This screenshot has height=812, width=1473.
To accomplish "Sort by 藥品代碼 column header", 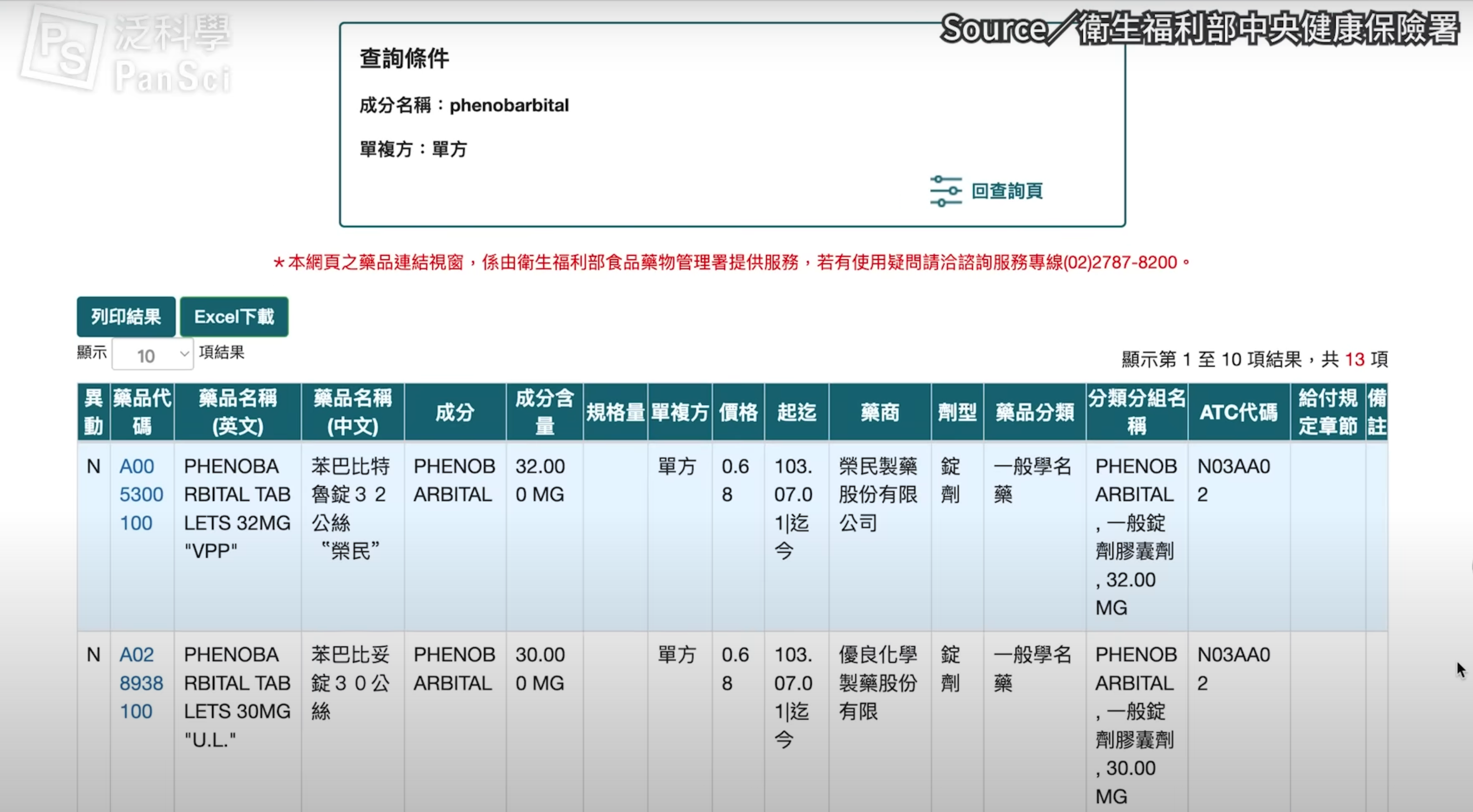I will [x=142, y=412].
